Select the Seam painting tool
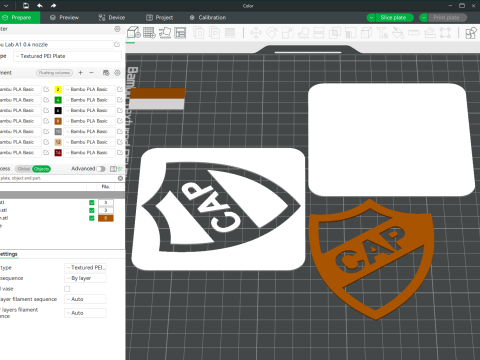This screenshot has height=360, width=480. tap(366, 33)
